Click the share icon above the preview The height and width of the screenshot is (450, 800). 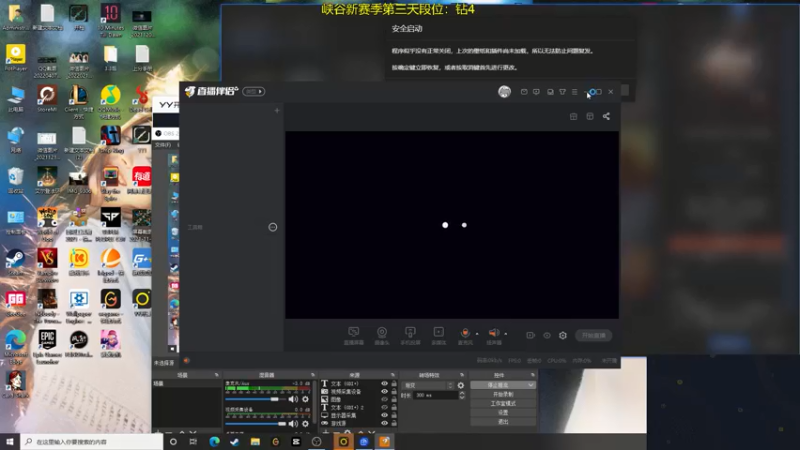point(606,116)
